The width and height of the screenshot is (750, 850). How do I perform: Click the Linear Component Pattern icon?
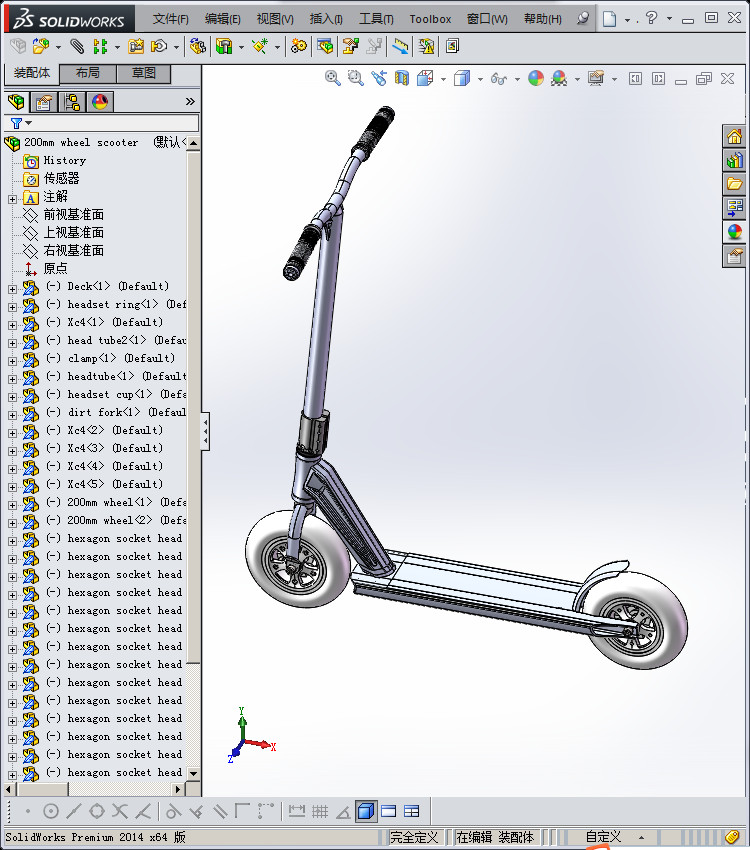coord(100,47)
